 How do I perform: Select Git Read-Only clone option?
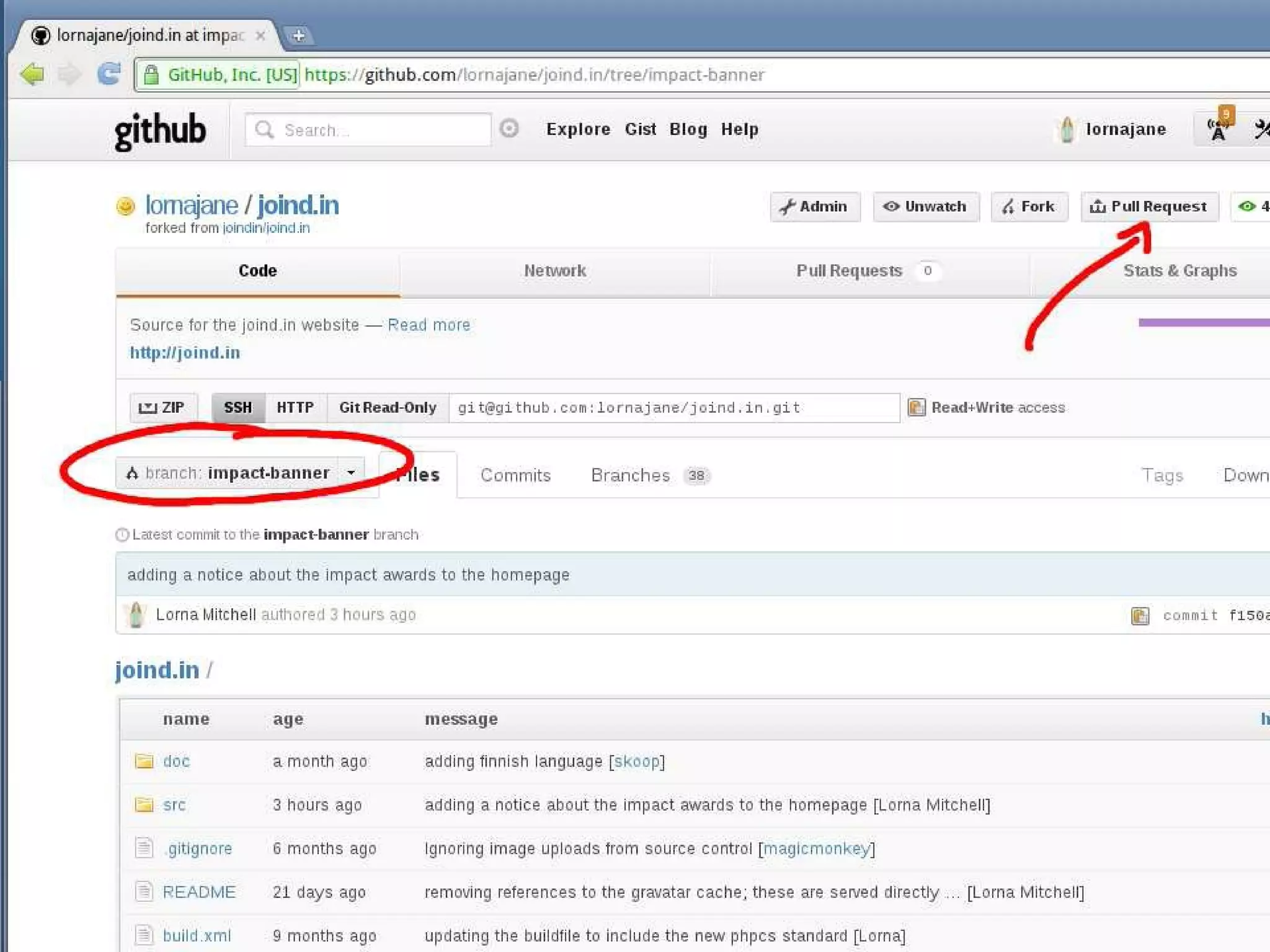(388, 407)
